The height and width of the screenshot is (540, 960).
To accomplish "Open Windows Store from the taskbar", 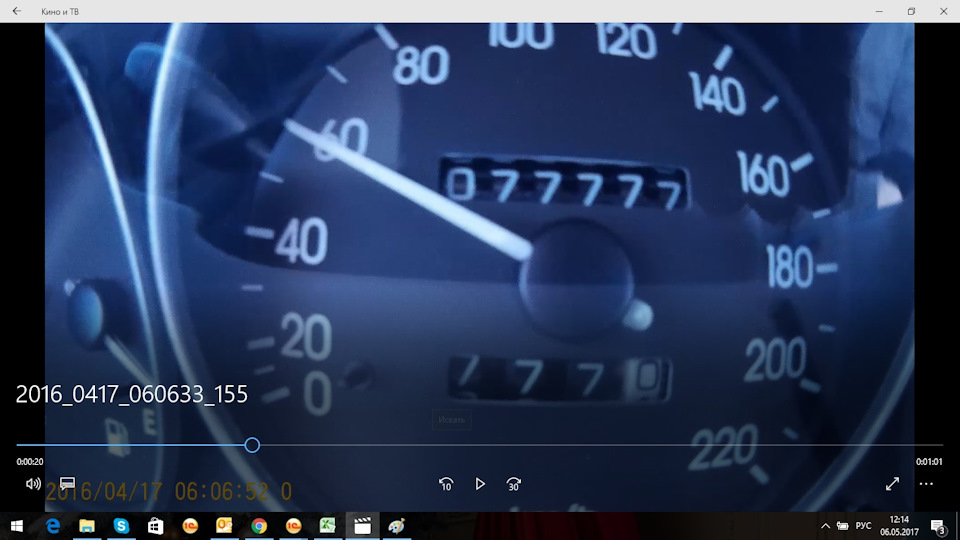I will click(x=156, y=526).
